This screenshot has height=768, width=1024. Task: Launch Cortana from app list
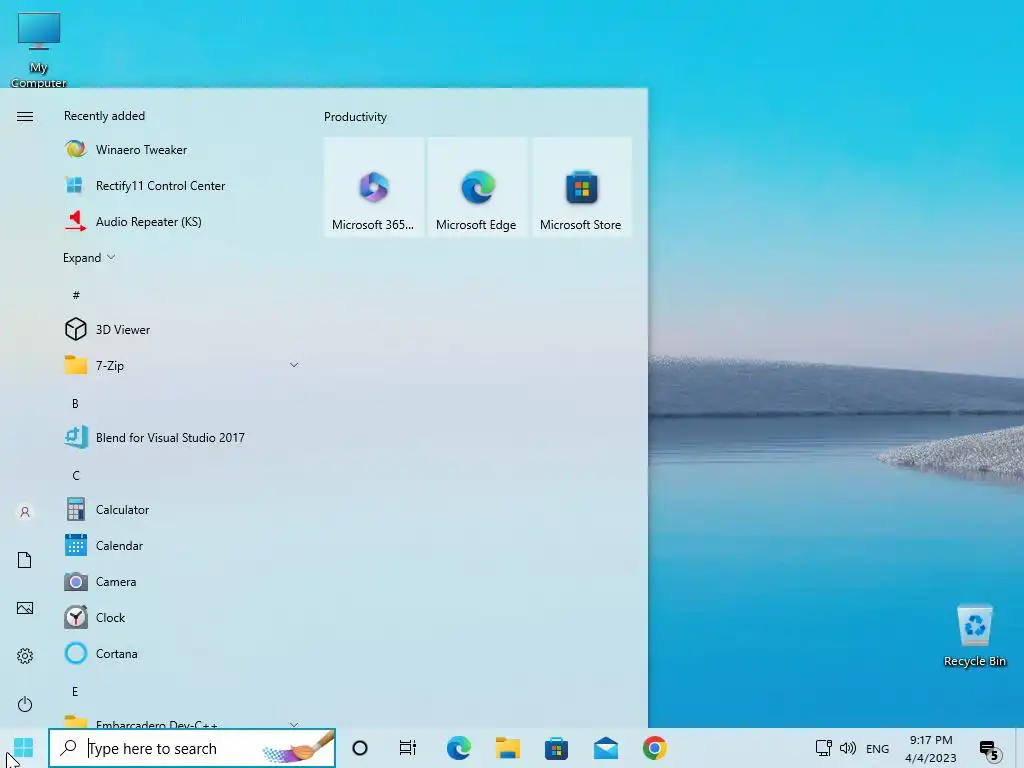[182, 654]
